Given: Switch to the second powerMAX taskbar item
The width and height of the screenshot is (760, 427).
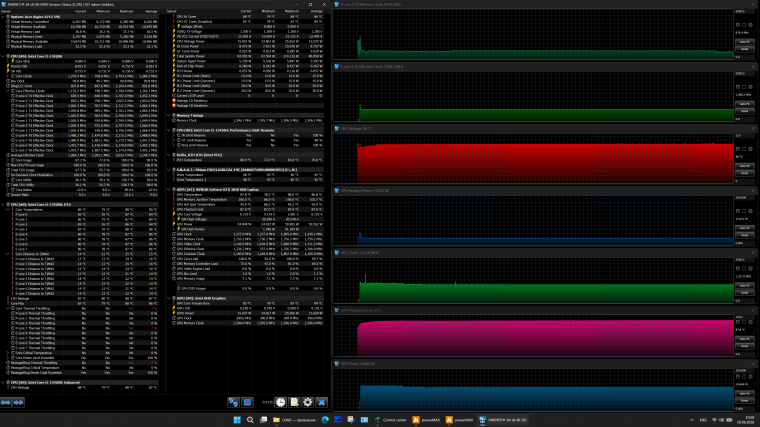Looking at the screenshot, I should coord(459,420).
